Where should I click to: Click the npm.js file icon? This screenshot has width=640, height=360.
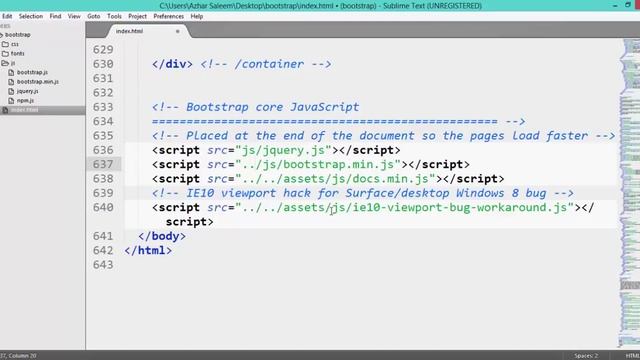tap(11, 100)
